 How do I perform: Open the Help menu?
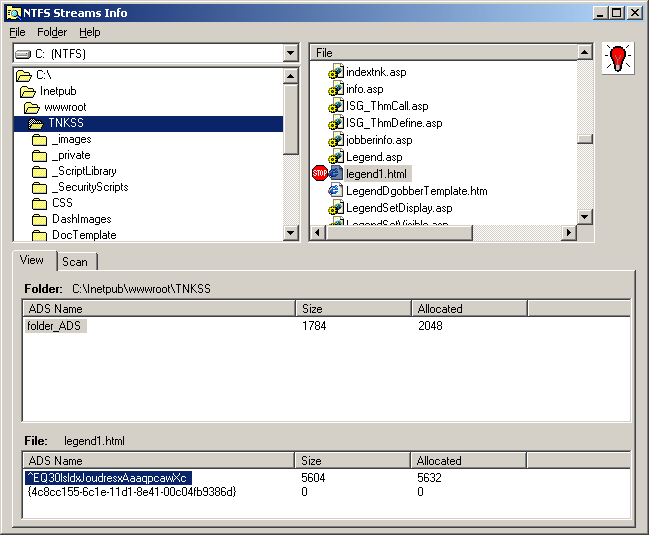pyautogui.click(x=90, y=32)
